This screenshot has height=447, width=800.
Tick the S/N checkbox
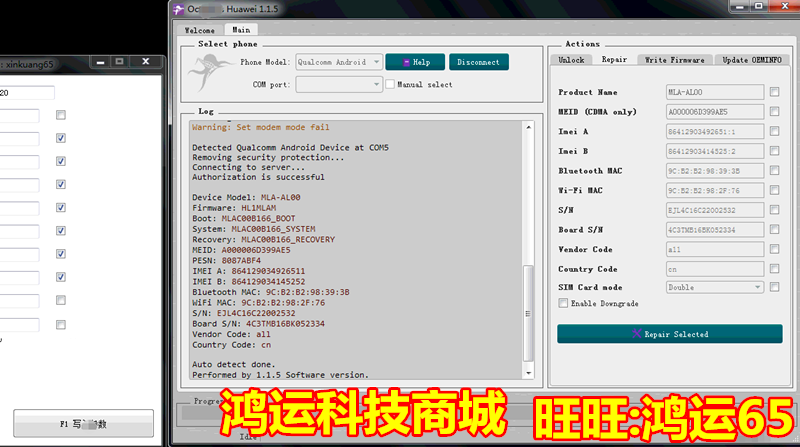coord(774,210)
